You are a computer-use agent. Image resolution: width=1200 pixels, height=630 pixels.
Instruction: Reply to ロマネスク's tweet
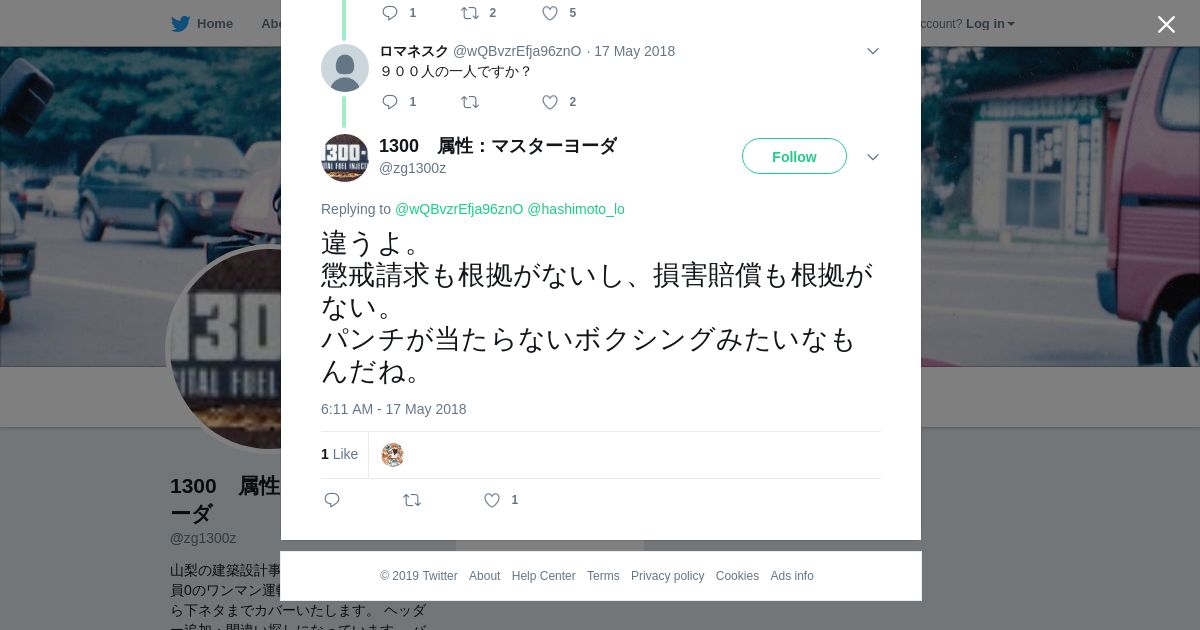(x=390, y=102)
